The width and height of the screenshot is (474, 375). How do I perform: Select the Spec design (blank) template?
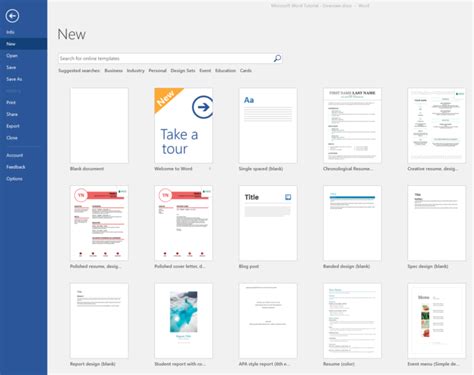pos(436,223)
